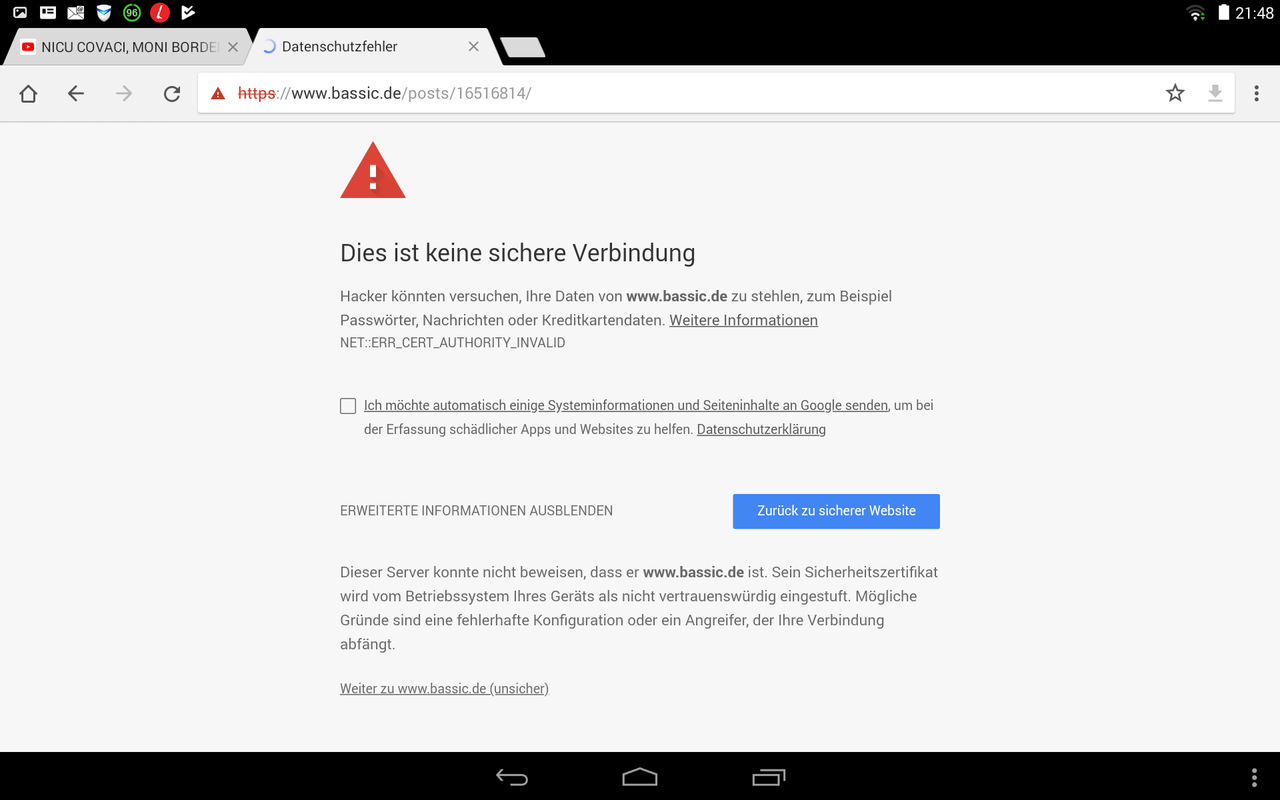Open the Datenschutzerklärung link
The image size is (1280, 800).
point(761,429)
